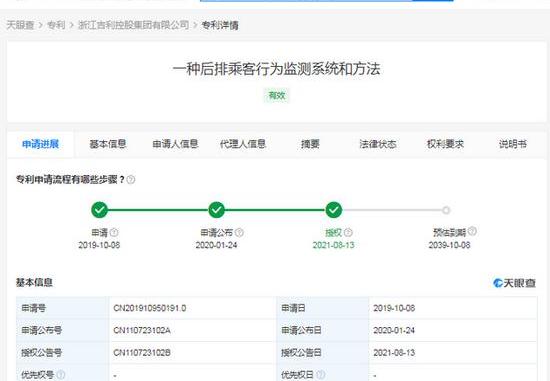The width and height of the screenshot is (550, 381).
Task: Click the 申请公布号 label cell
Action: (62, 330)
